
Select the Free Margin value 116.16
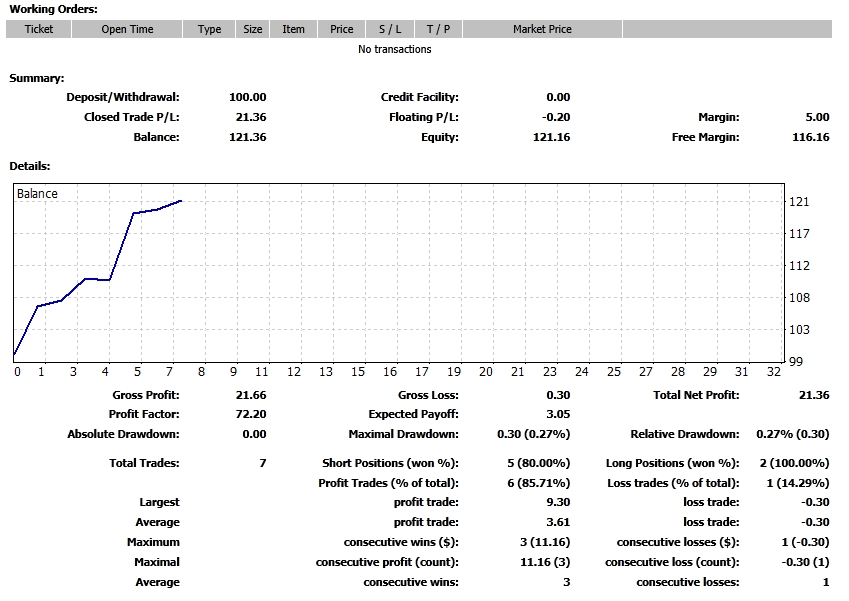tap(811, 137)
